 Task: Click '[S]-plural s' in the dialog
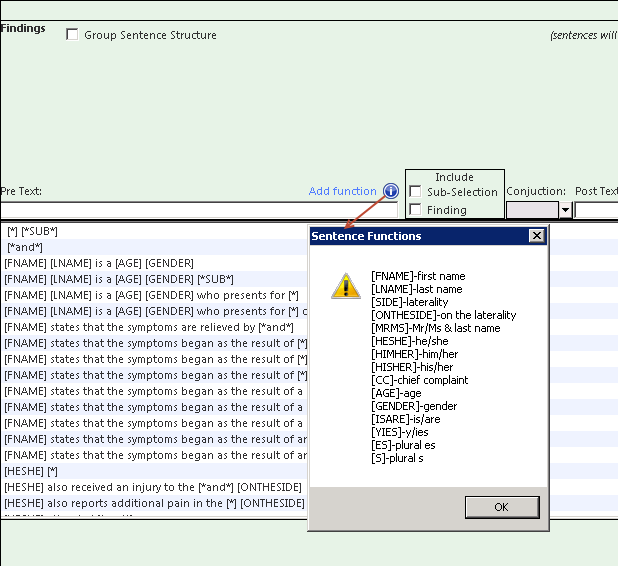[x=397, y=458]
